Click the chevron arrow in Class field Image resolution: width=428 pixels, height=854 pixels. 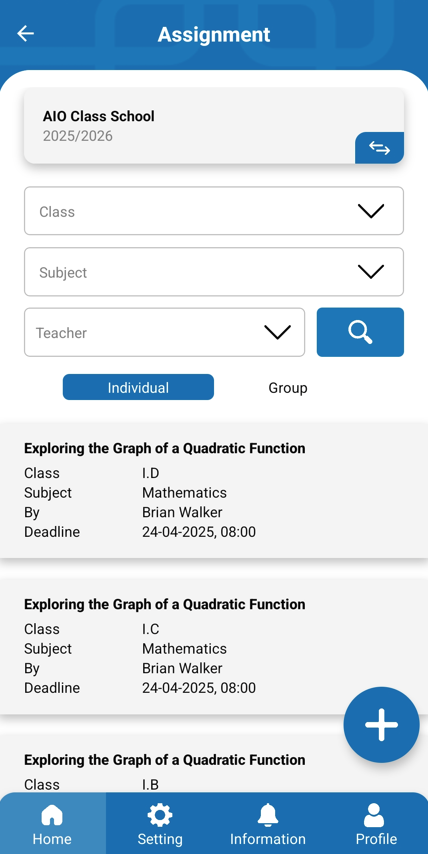[x=371, y=211]
